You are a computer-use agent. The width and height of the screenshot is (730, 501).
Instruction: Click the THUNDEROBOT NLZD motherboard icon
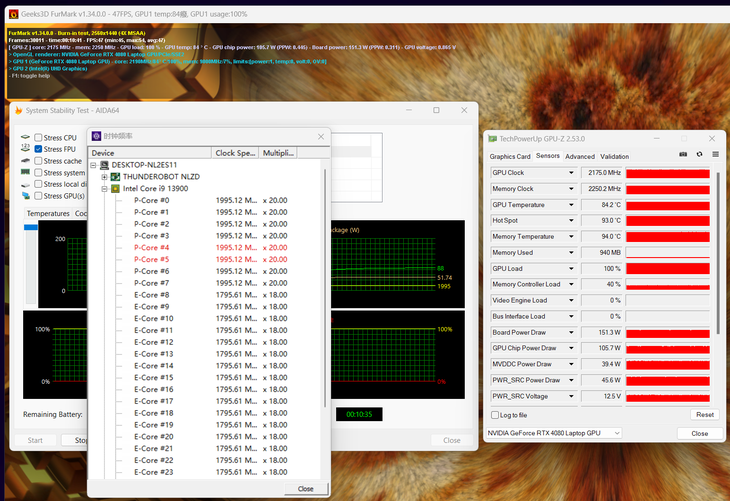pyautogui.click(x=115, y=177)
